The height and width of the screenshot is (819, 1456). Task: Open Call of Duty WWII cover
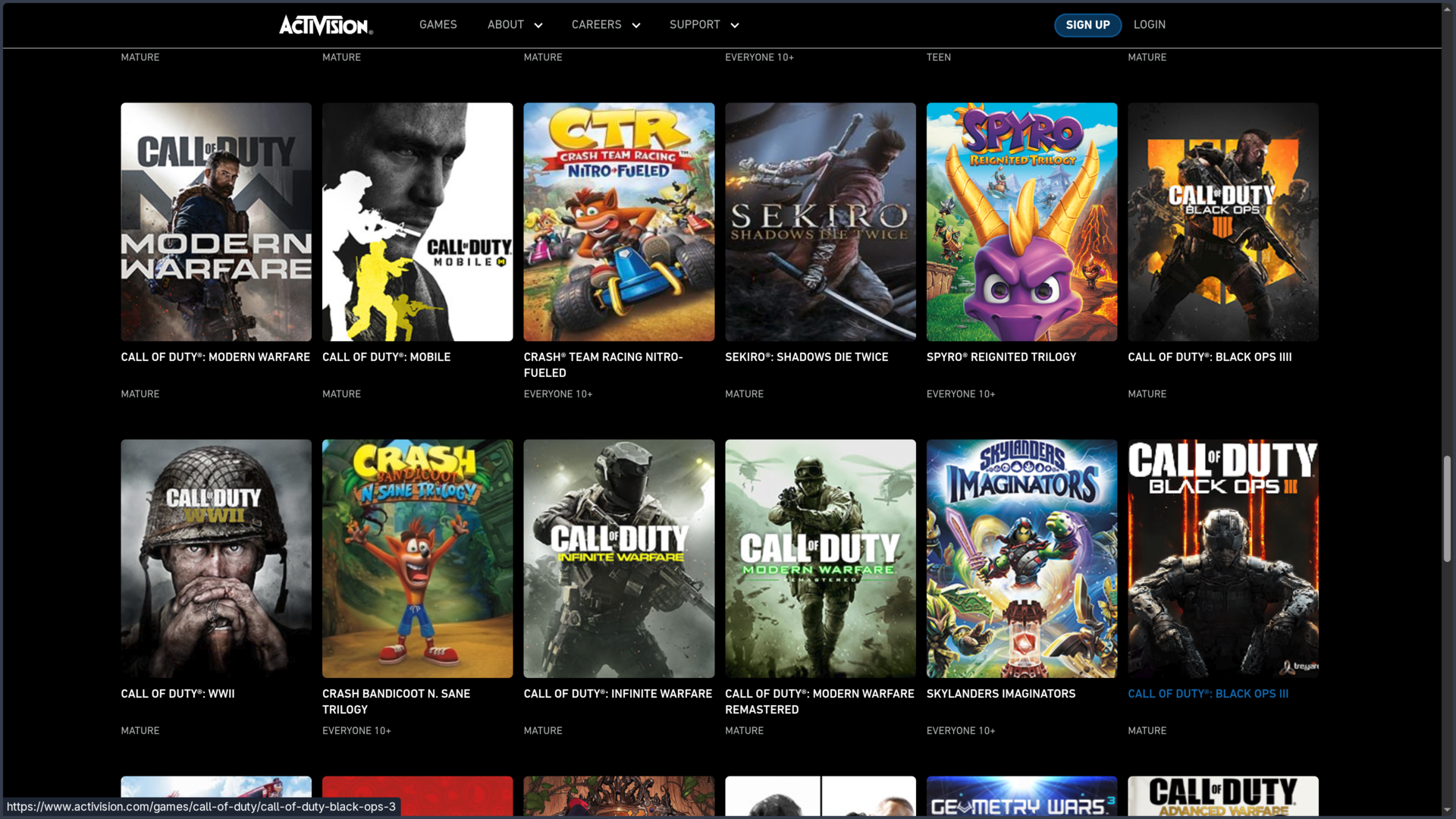click(216, 559)
